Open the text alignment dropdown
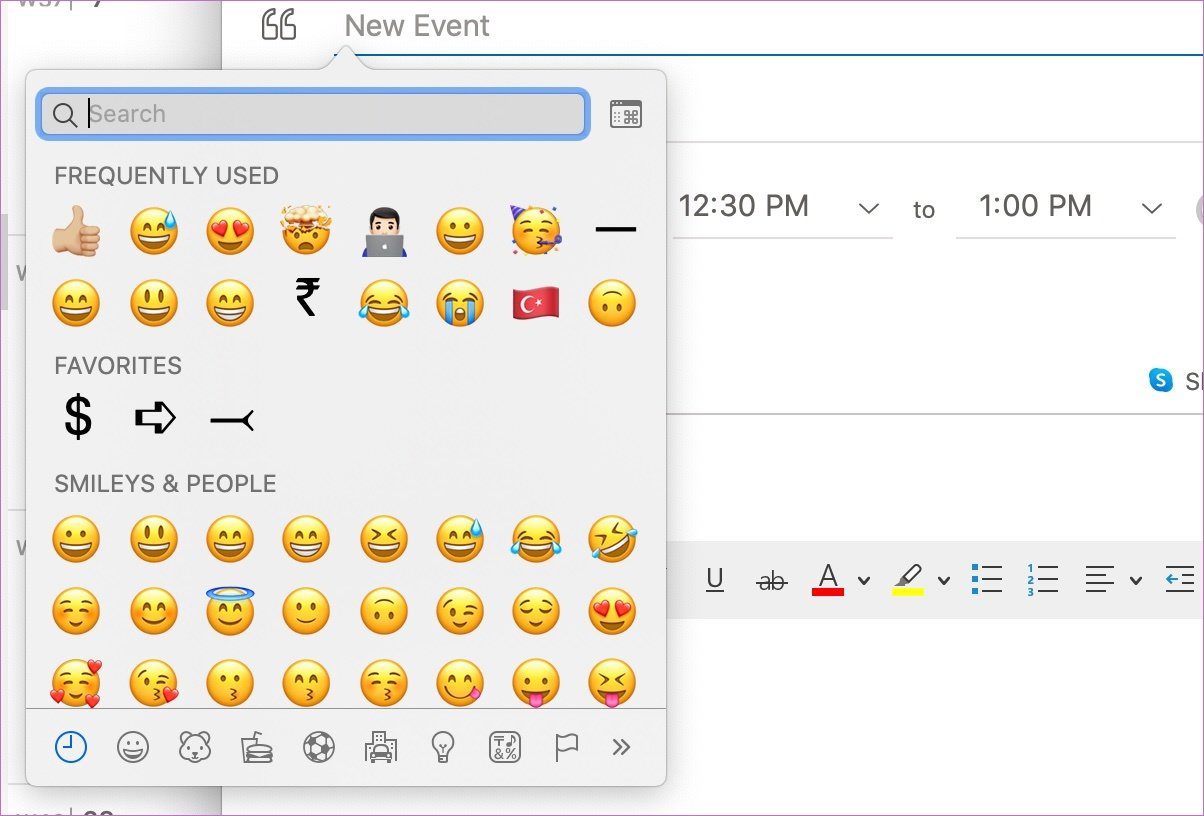This screenshot has width=1204, height=816. [1136, 580]
